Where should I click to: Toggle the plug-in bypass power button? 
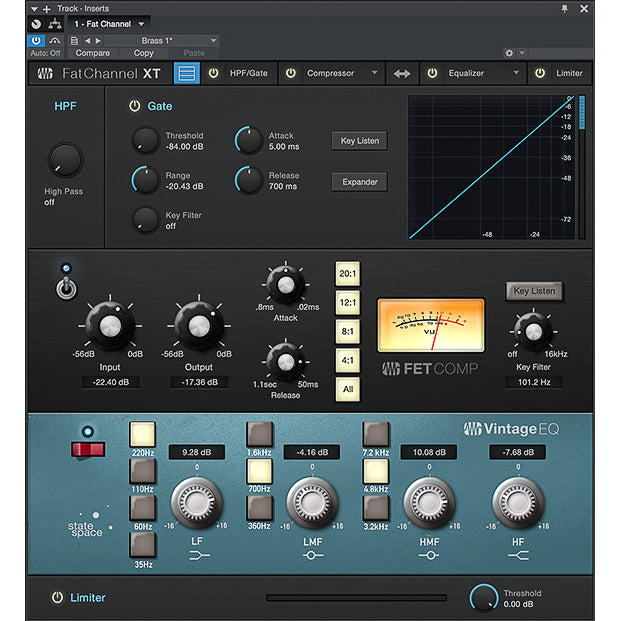tap(36, 40)
